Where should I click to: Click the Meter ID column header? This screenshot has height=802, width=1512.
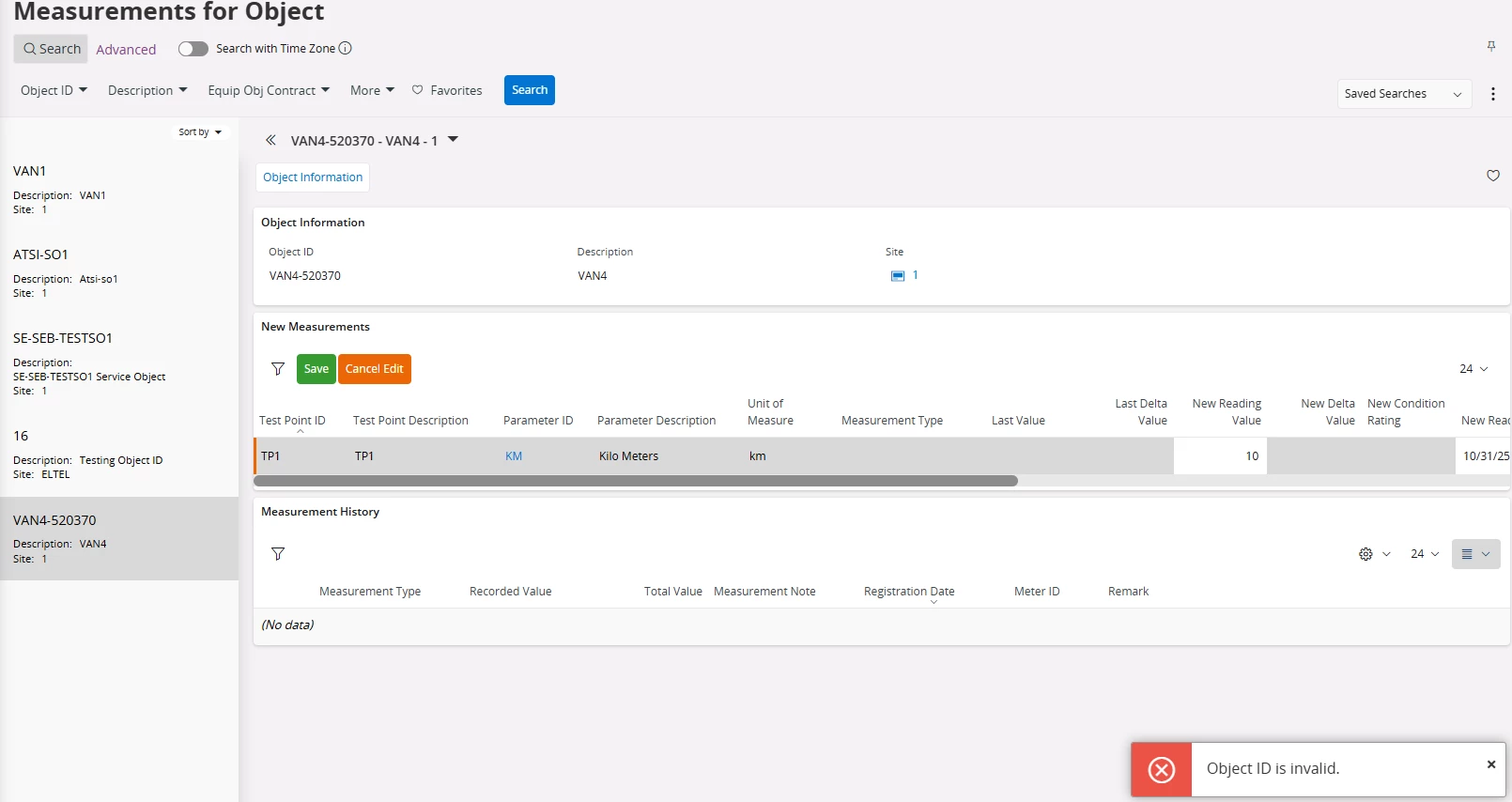pyautogui.click(x=1037, y=592)
